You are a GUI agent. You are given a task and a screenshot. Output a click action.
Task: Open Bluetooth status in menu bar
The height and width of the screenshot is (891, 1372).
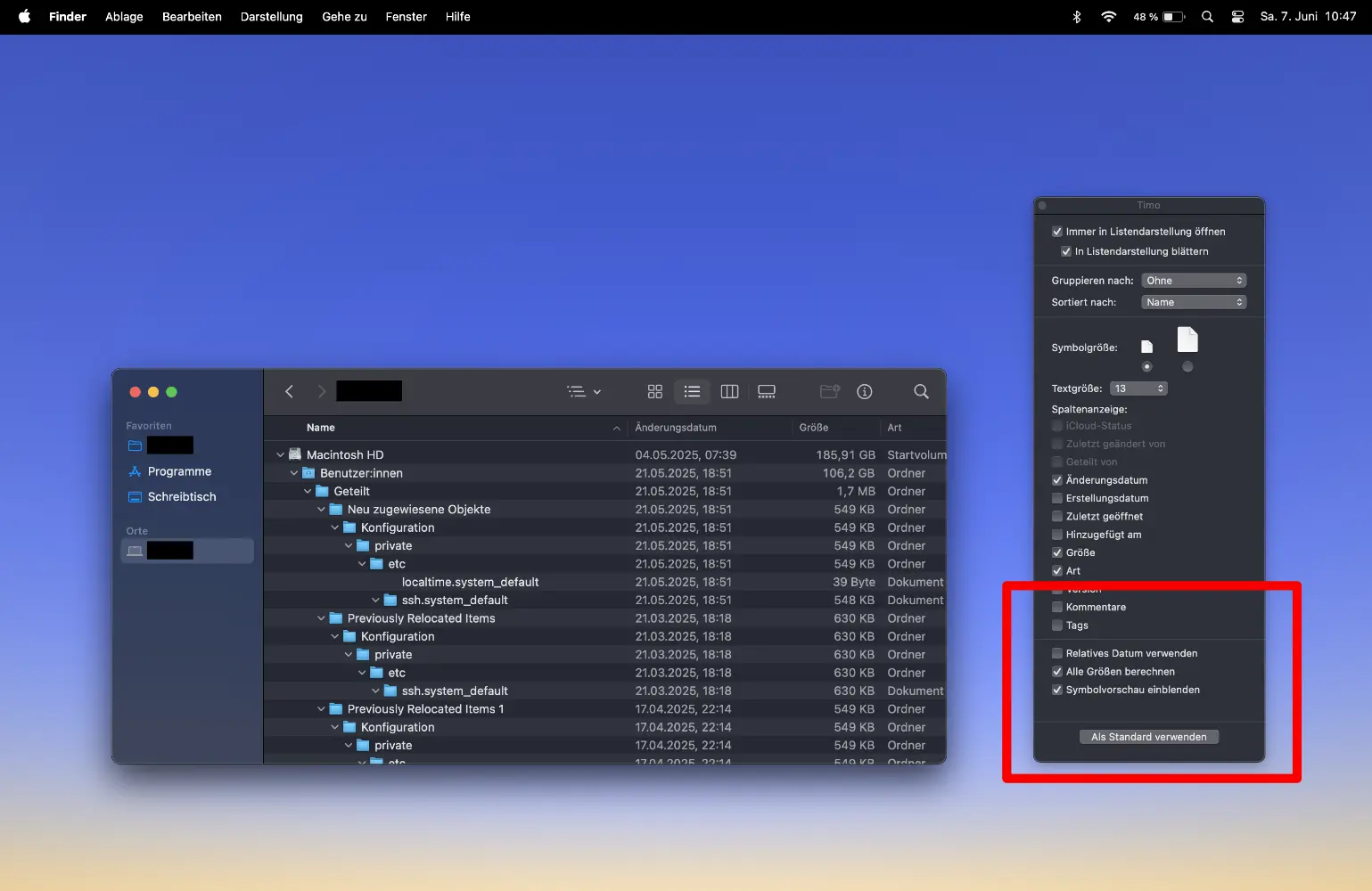pyautogui.click(x=1077, y=16)
